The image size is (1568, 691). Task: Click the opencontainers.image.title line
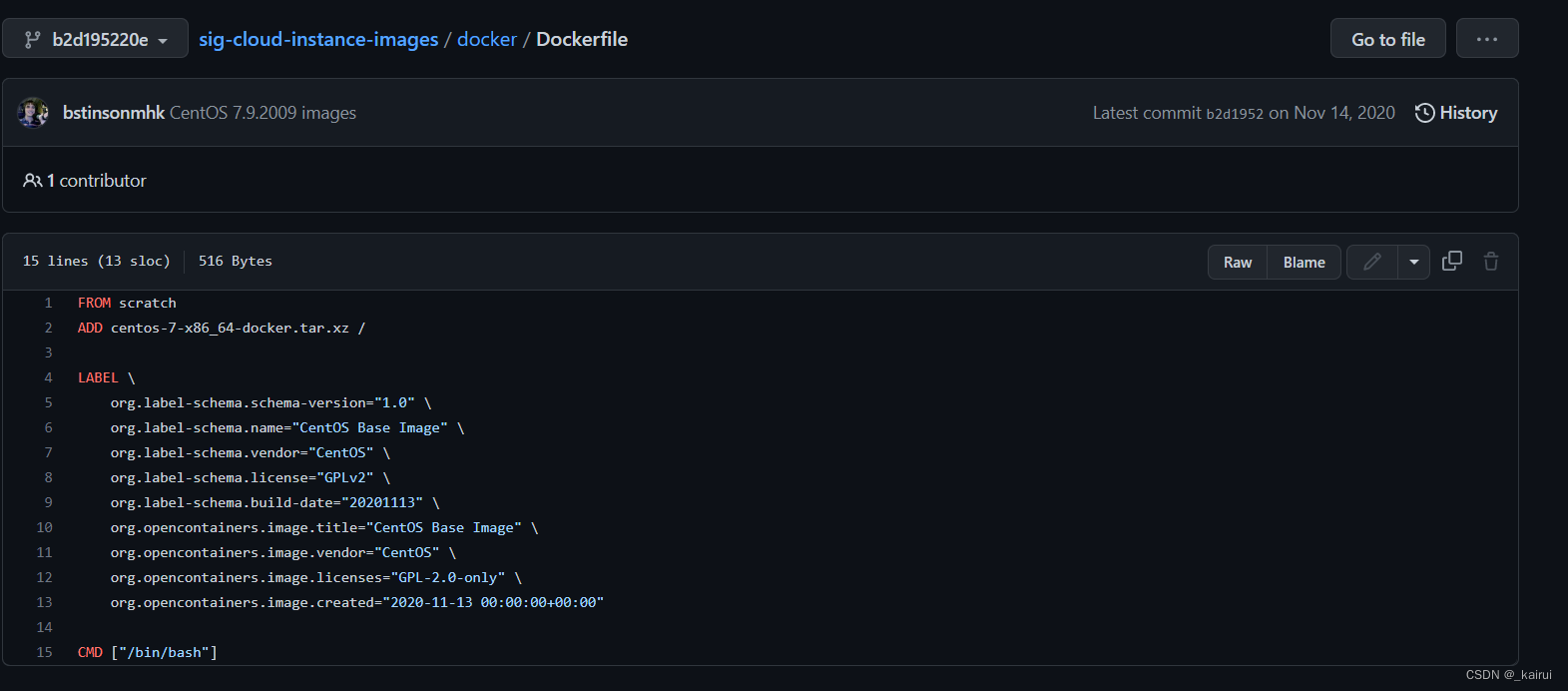[324, 527]
